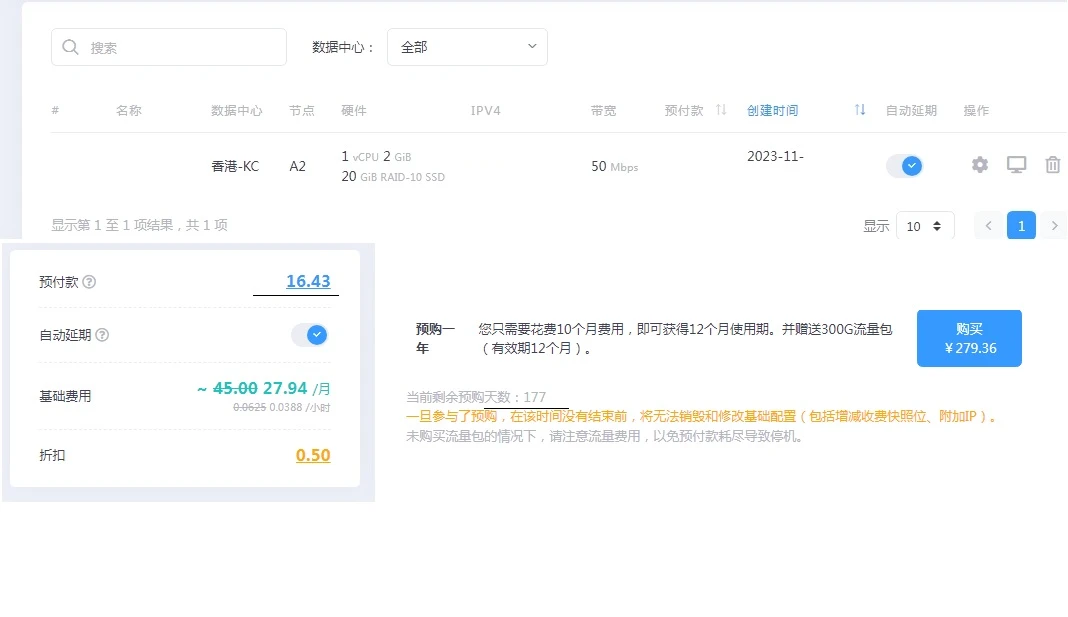Click the 硬件 column header
This screenshot has width=1068, height=617.
pyautogui.click(x=354, y=110)
